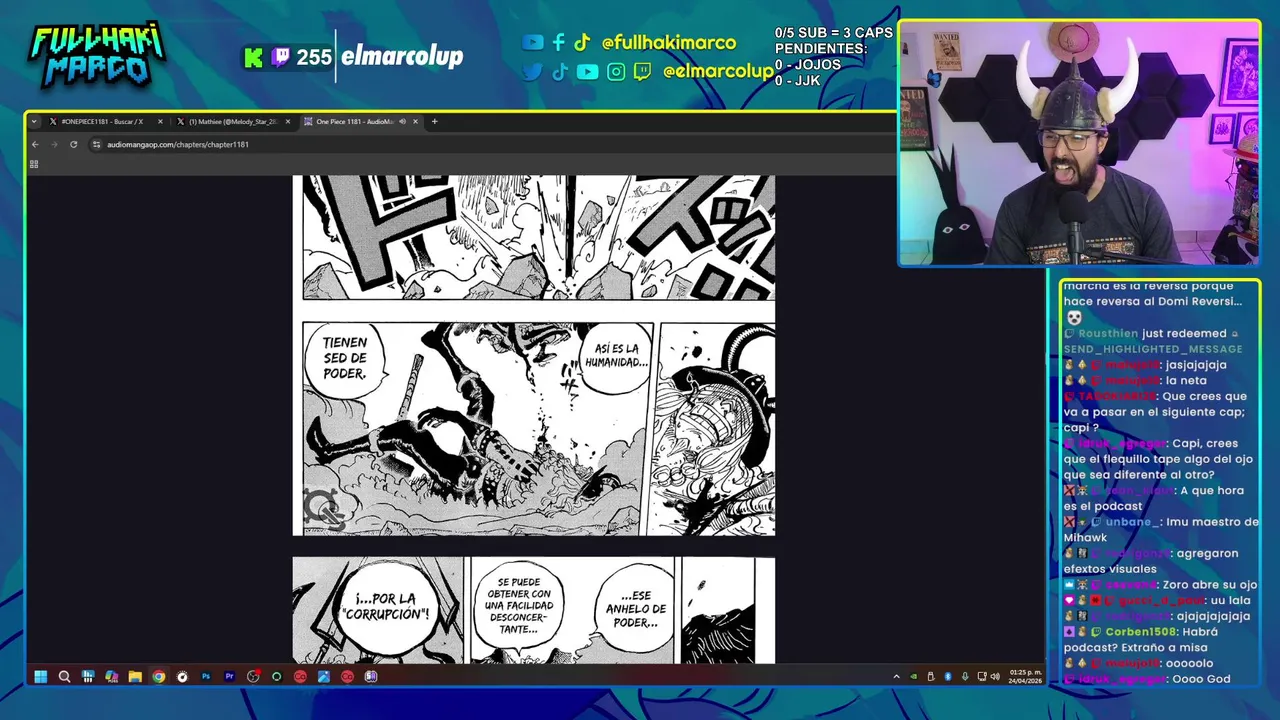Click the @elmarcolup social handle
Screen dimensions: 1280x720
pyautogui.click(x=718, y=71)
